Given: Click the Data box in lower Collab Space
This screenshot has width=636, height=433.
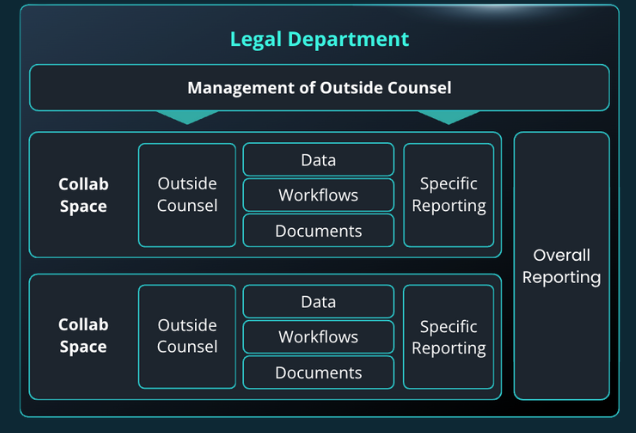Looking at the screenshot, I should pos(318,302).
